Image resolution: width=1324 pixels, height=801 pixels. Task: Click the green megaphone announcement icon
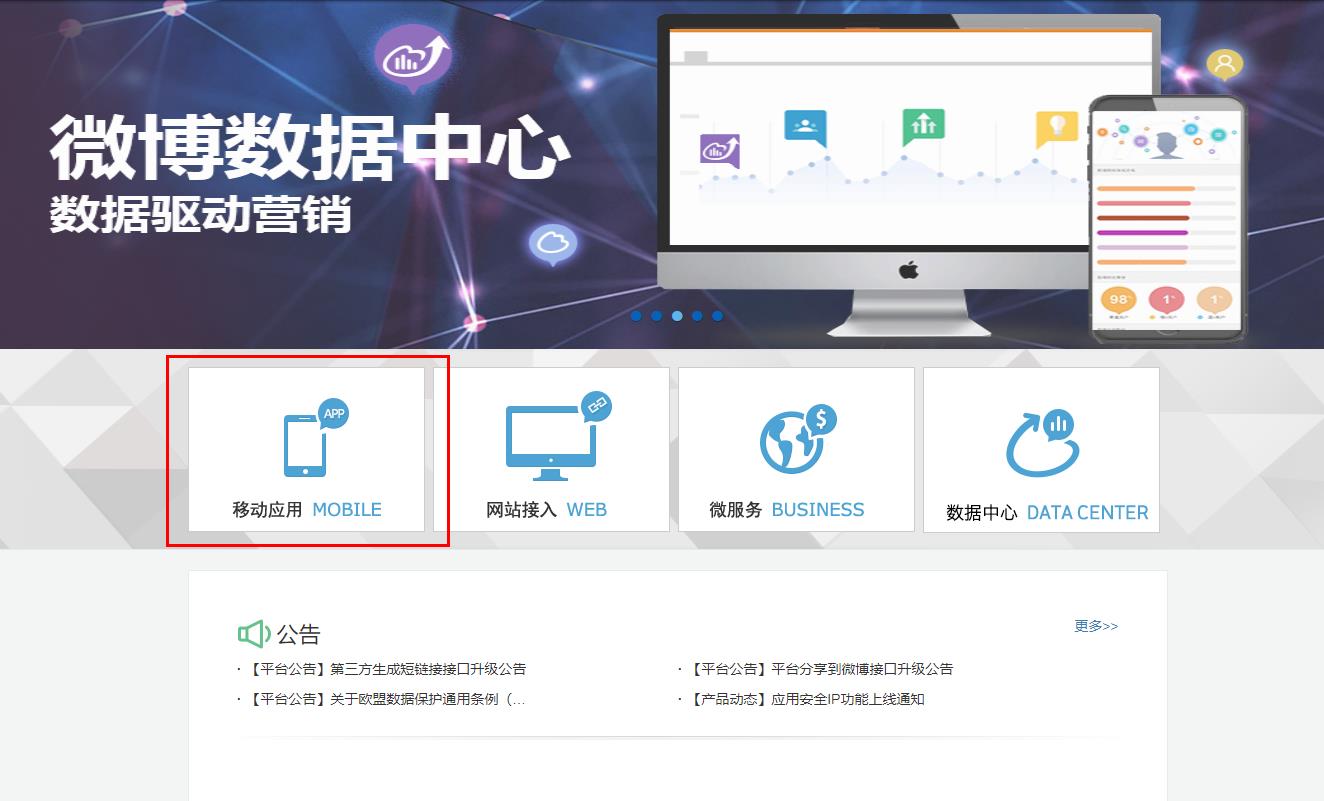pos(254,633)
